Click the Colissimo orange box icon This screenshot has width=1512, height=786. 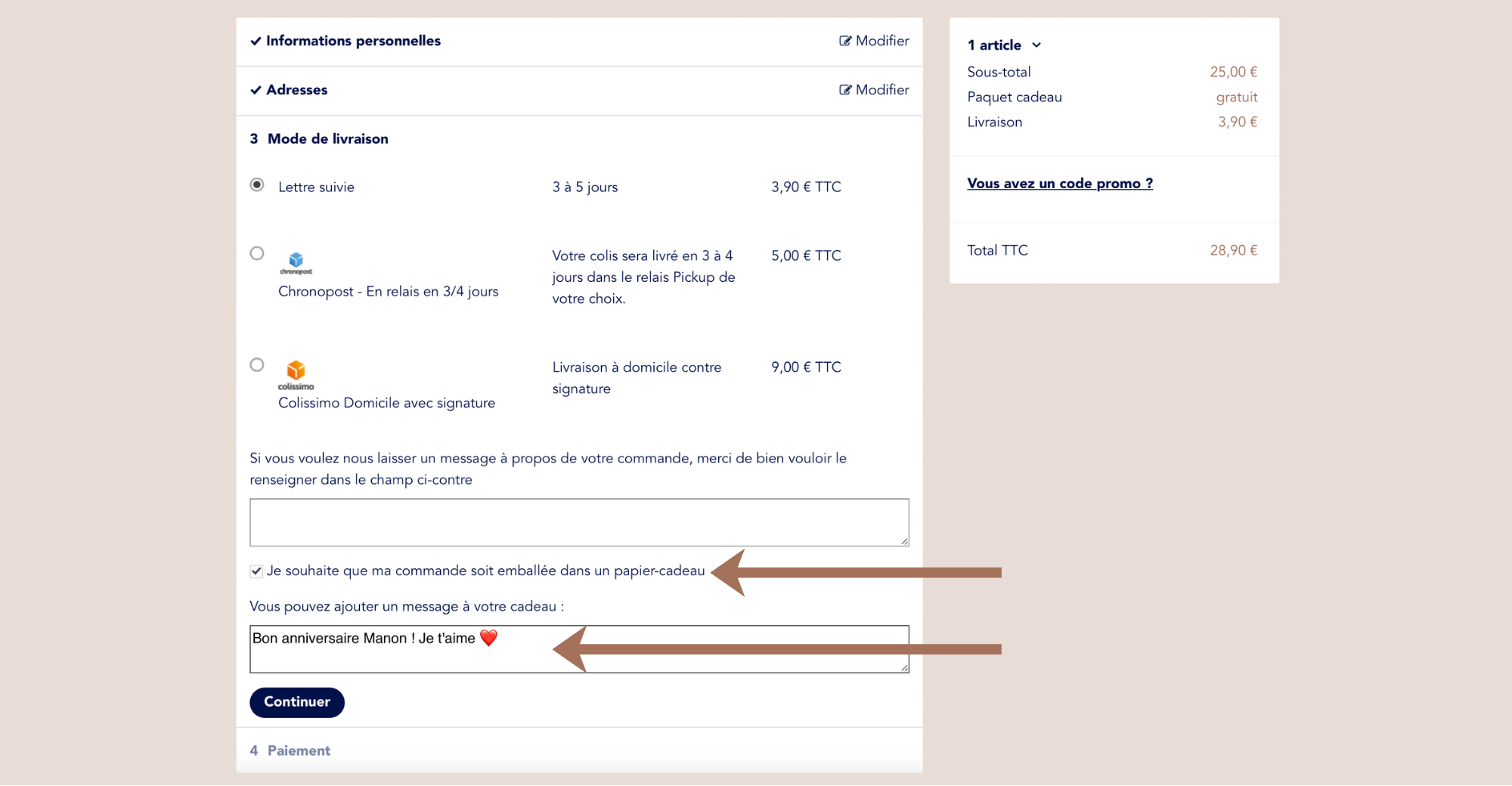tap(296, 371)
